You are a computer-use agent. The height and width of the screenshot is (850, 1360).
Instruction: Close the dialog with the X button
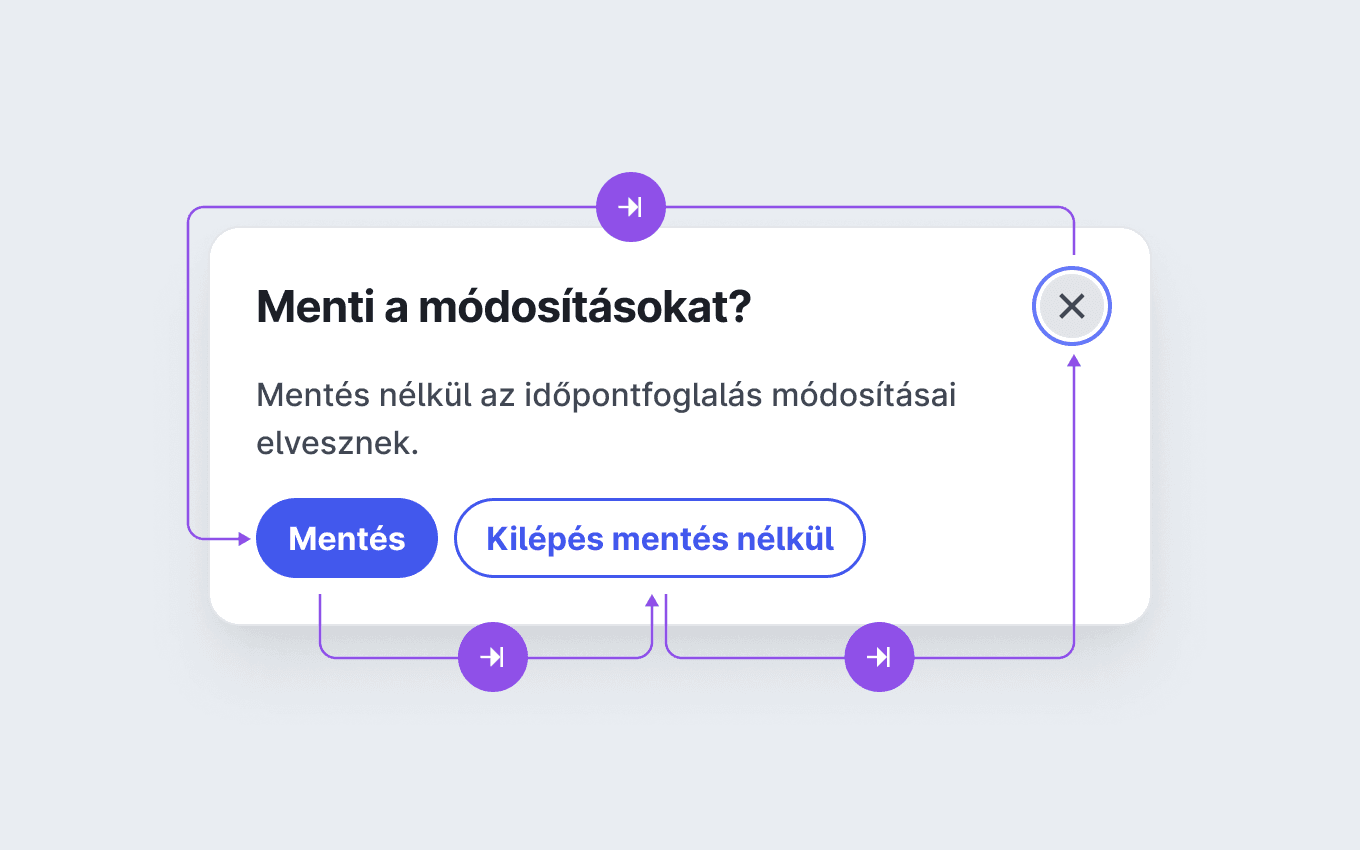[1072, 306]
